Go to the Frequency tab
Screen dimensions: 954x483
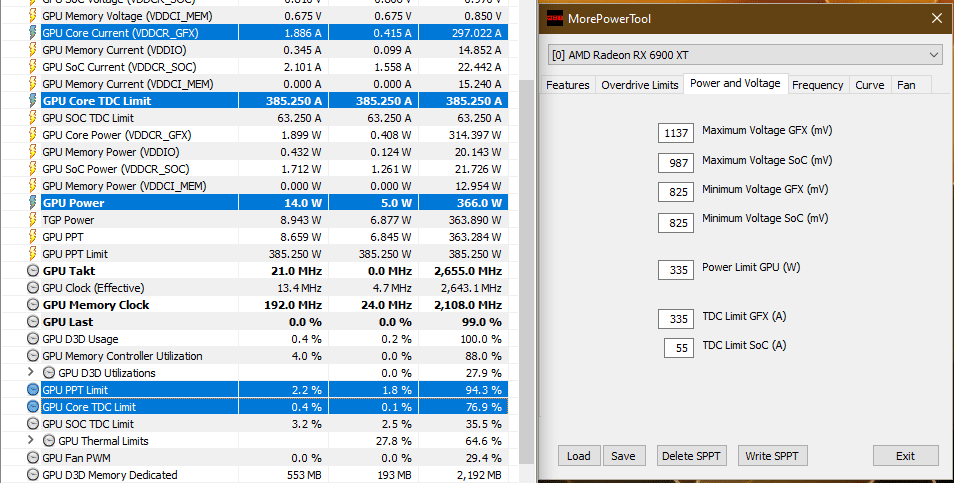(x=818, y=85)
